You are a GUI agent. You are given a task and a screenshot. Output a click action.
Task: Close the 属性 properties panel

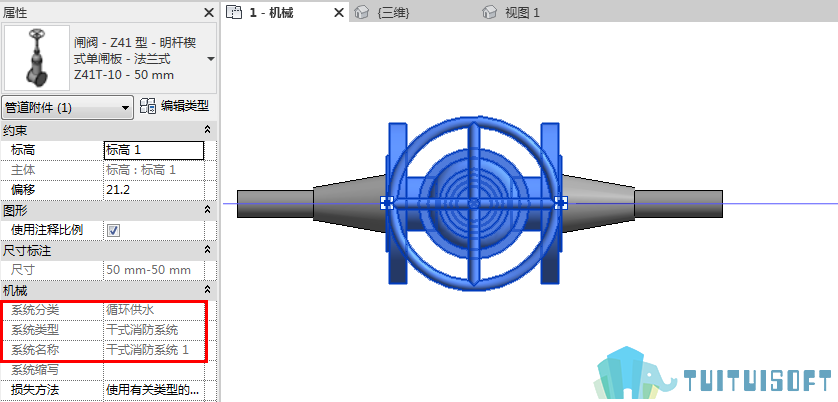[209, 12]
